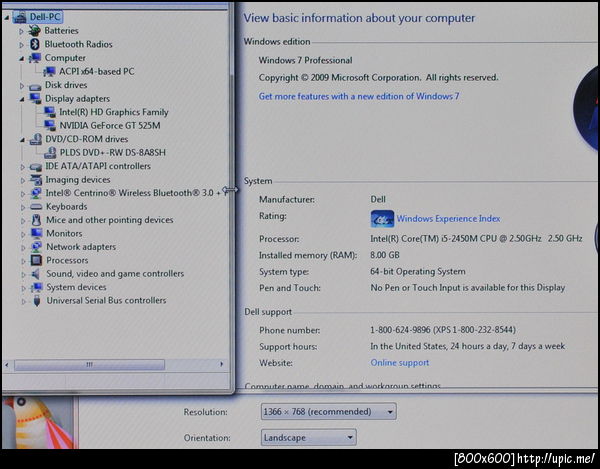Select the ACPI x64-based PC label

pyautogui.click(x=96, y=72)
